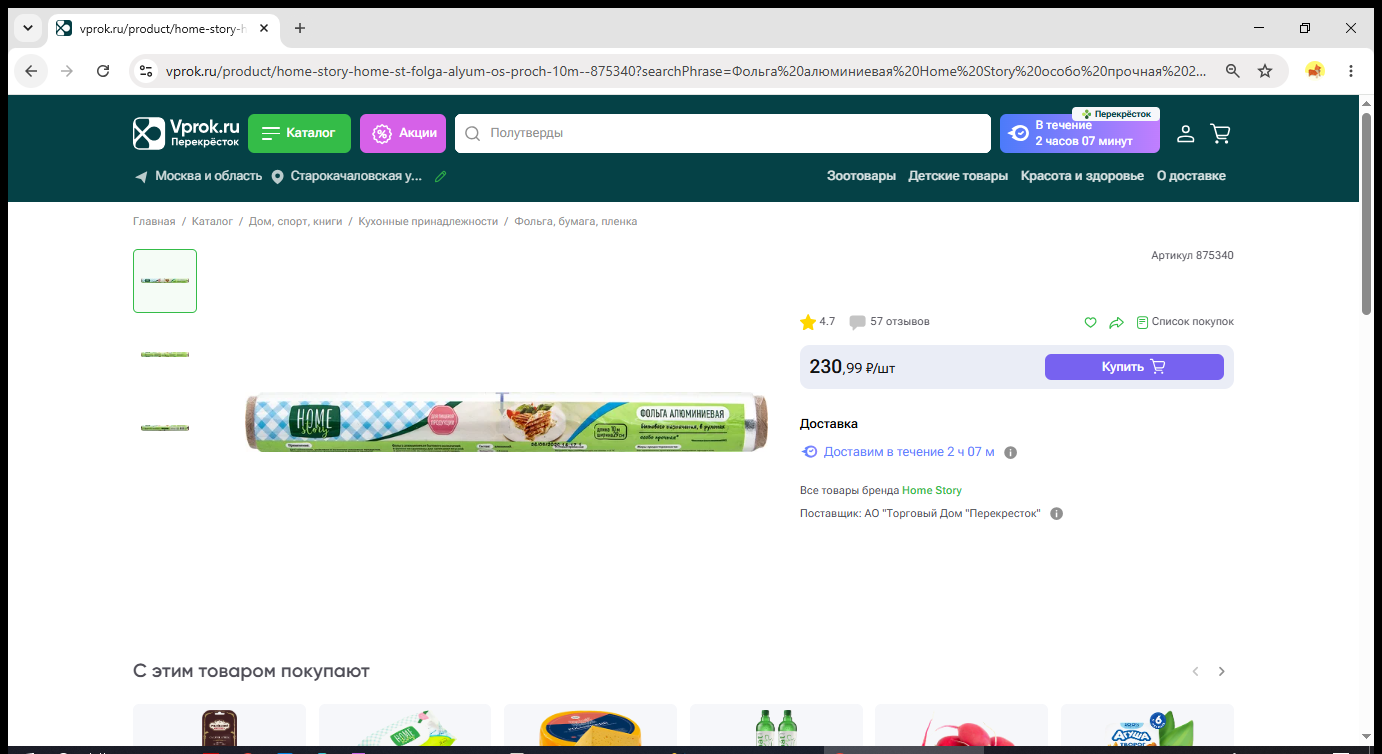Open 'Дом, спорт, книги' breadcrumb
The image size is (1382, 754).
[296, 221]
